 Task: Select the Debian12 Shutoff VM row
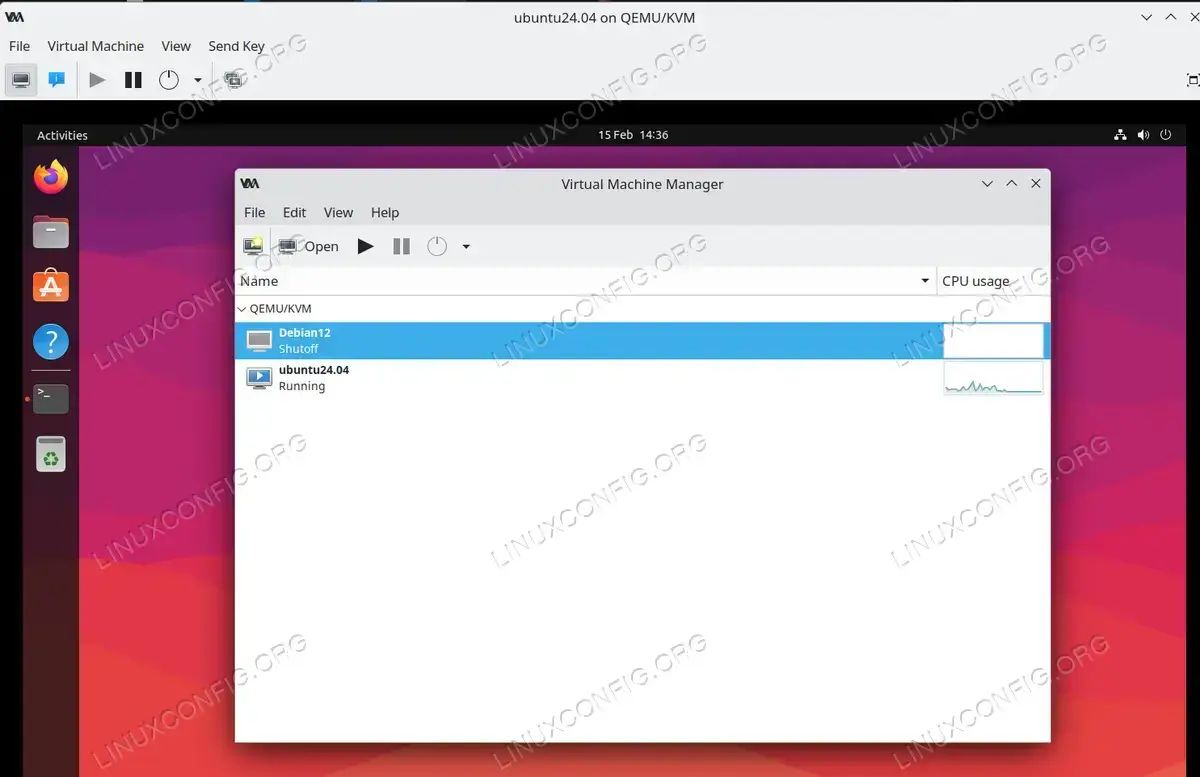[643, 341]
